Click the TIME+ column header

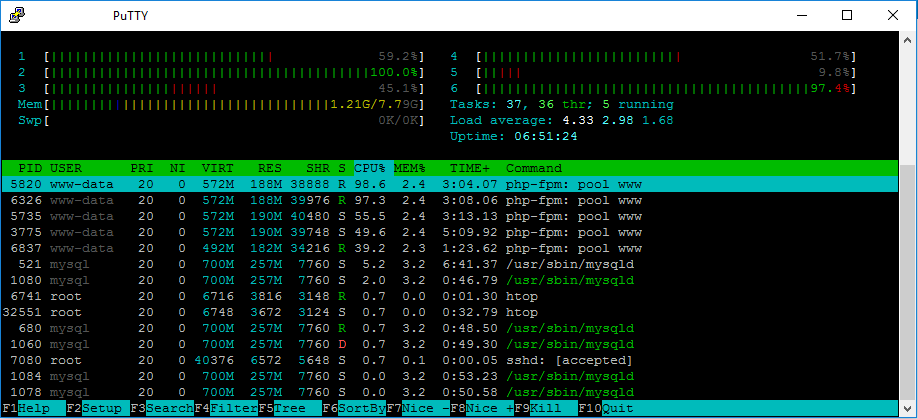470,169
